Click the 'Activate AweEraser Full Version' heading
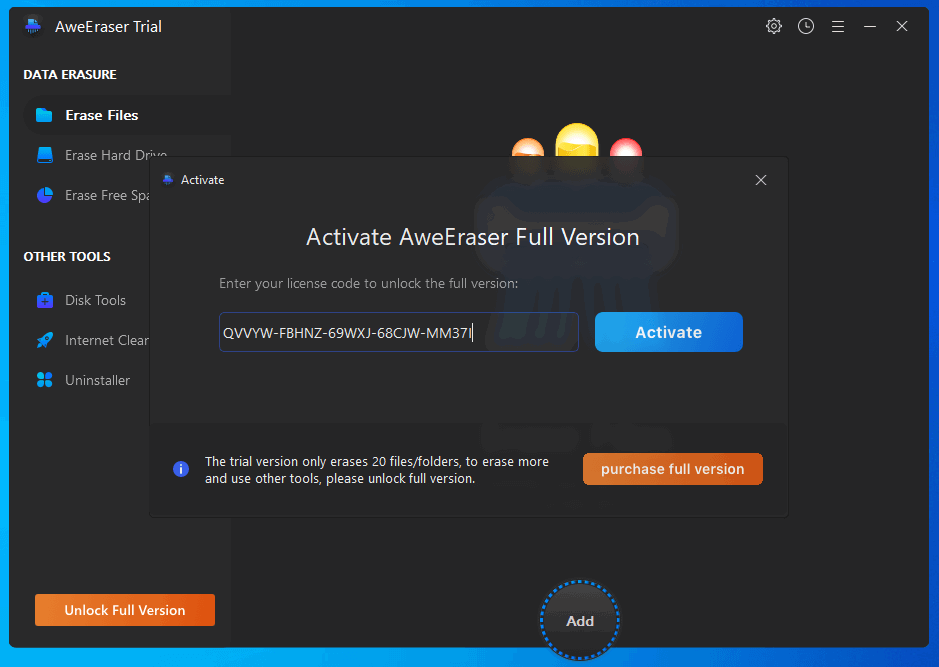Screen dimensions: 939x667 point(472,237)
